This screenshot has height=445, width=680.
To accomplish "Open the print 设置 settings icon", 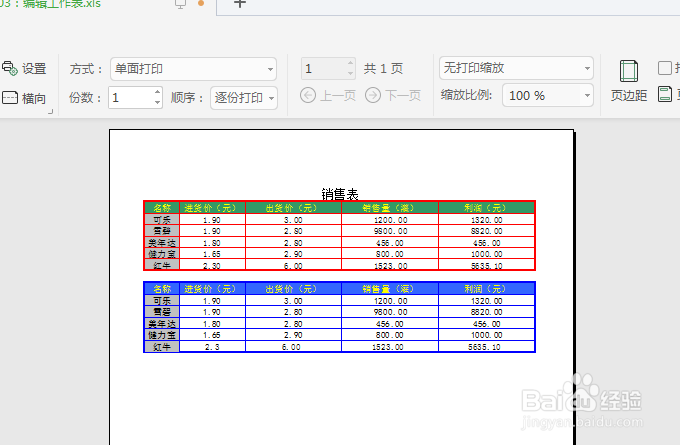I will 10,68.
